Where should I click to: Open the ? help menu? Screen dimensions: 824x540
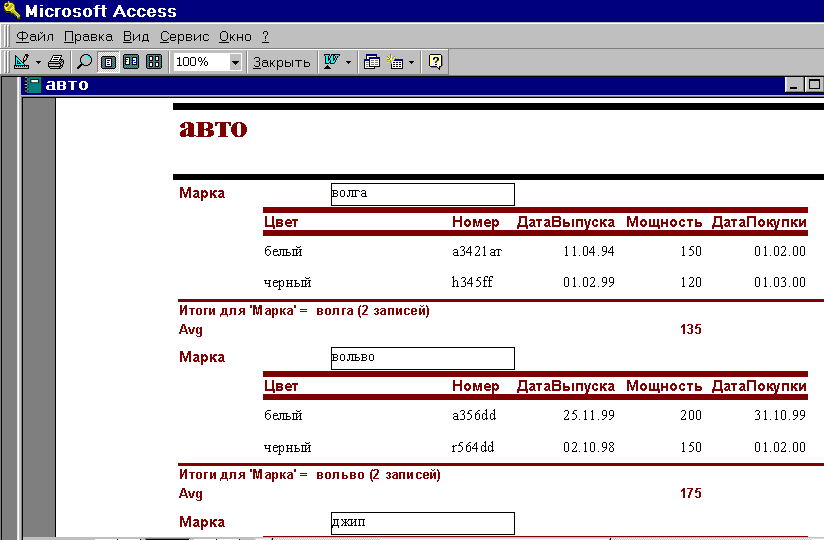point(265,36)
